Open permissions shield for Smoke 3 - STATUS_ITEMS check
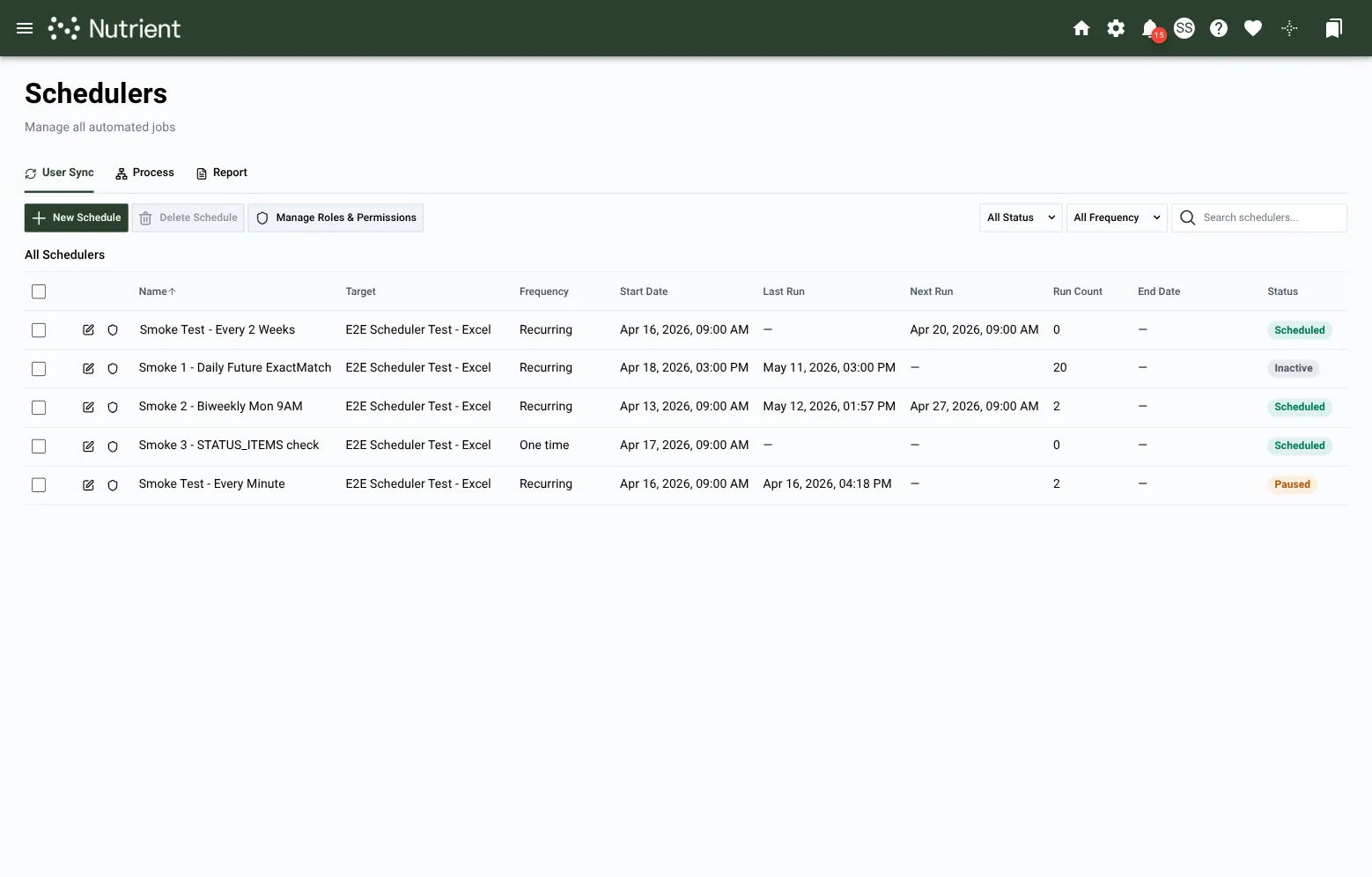Screen dimensions: 1372x877 pos(113,446)
